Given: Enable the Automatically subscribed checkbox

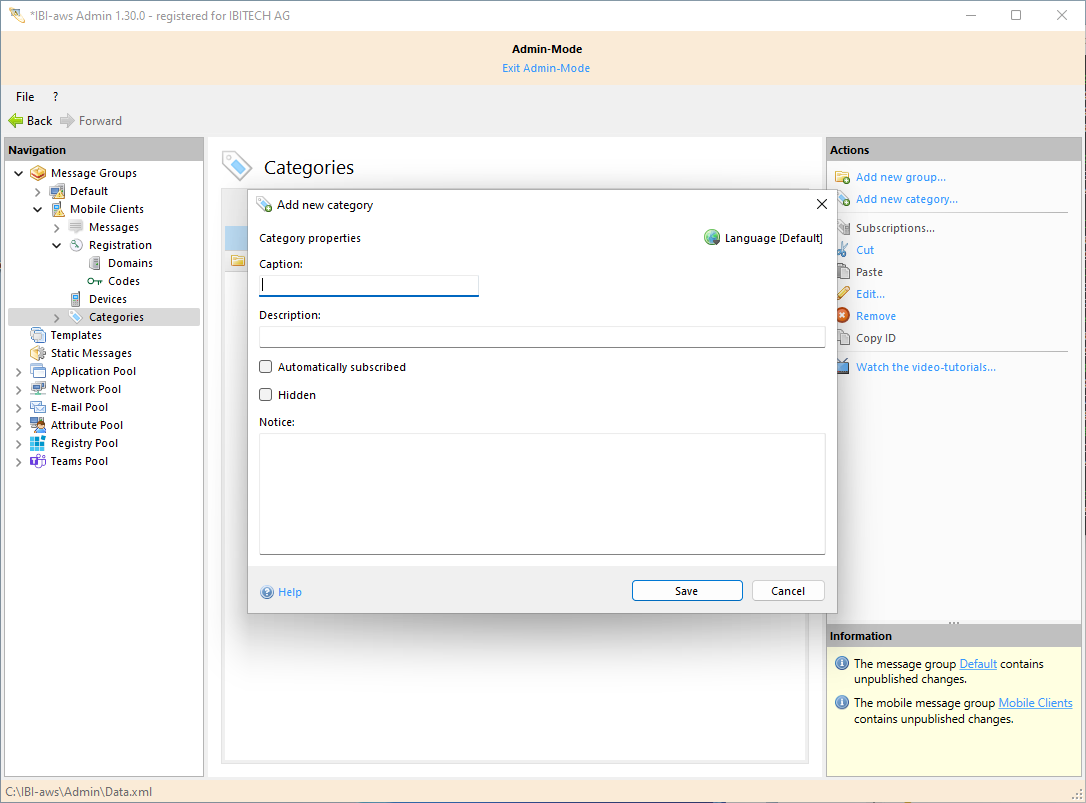Looking at the screenshot, I should pyautogui.click(x=266, y=367).
